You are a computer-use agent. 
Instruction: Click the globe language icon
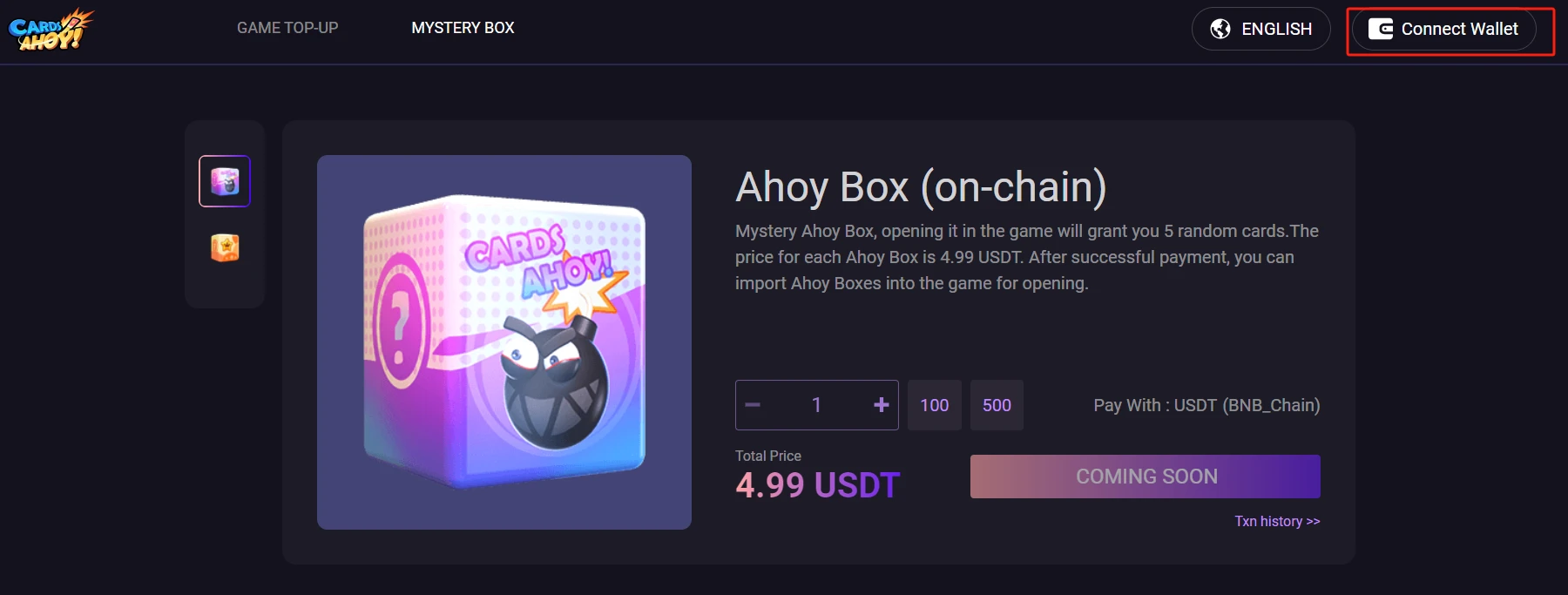click(x=1220, y=29)
